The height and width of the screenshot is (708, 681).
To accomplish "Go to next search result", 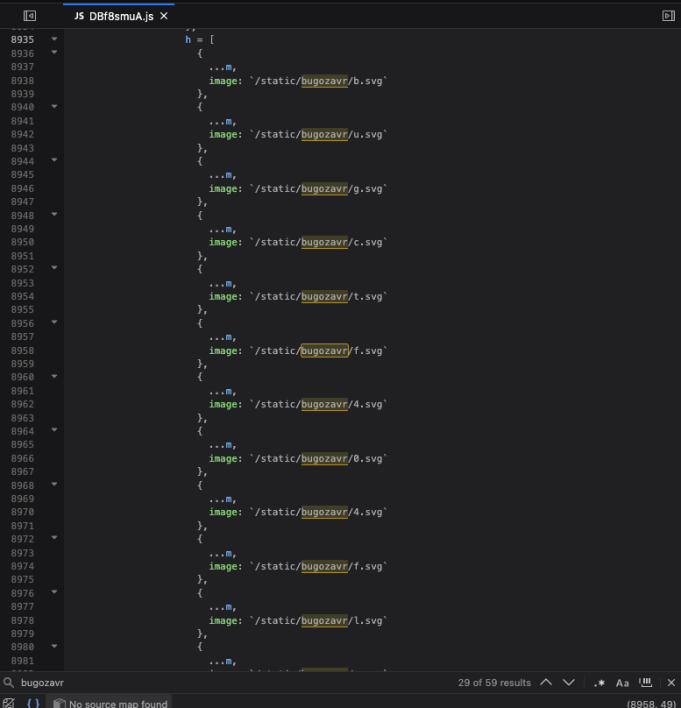I will [x=569, y=682].
